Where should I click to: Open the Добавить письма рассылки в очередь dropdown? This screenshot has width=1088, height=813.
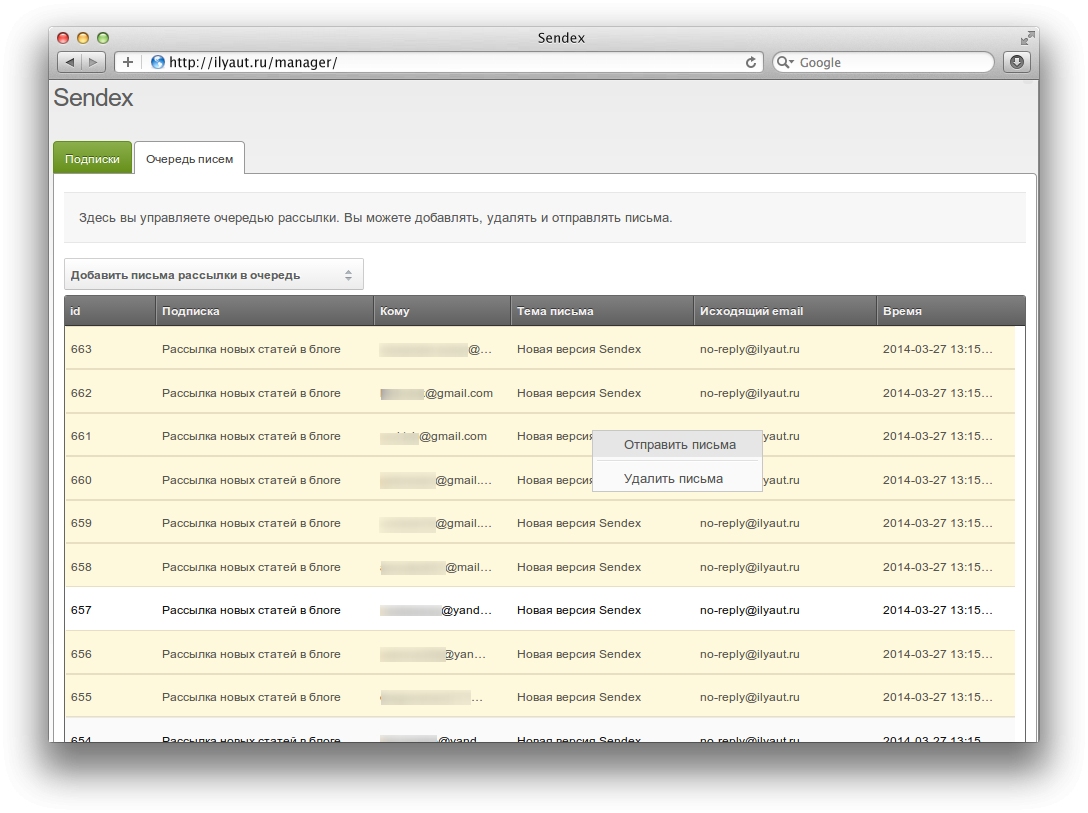(x=214, y=275)
